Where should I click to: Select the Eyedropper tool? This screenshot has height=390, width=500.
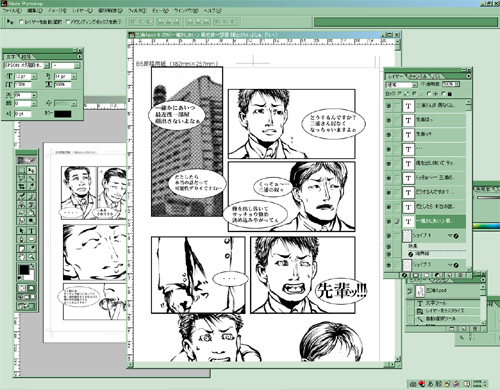[x=31, y=248]
